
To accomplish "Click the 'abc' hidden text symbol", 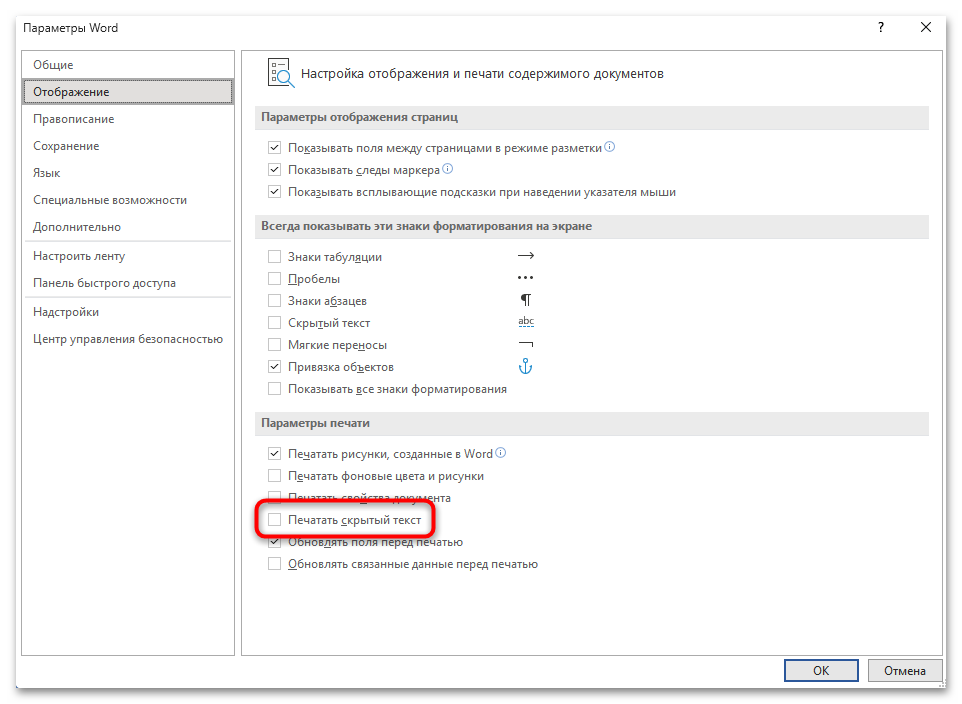I will (526, 322).
